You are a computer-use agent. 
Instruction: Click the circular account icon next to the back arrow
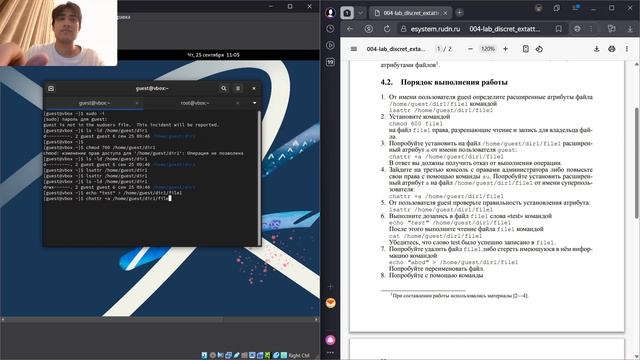(x=369, y=29)
